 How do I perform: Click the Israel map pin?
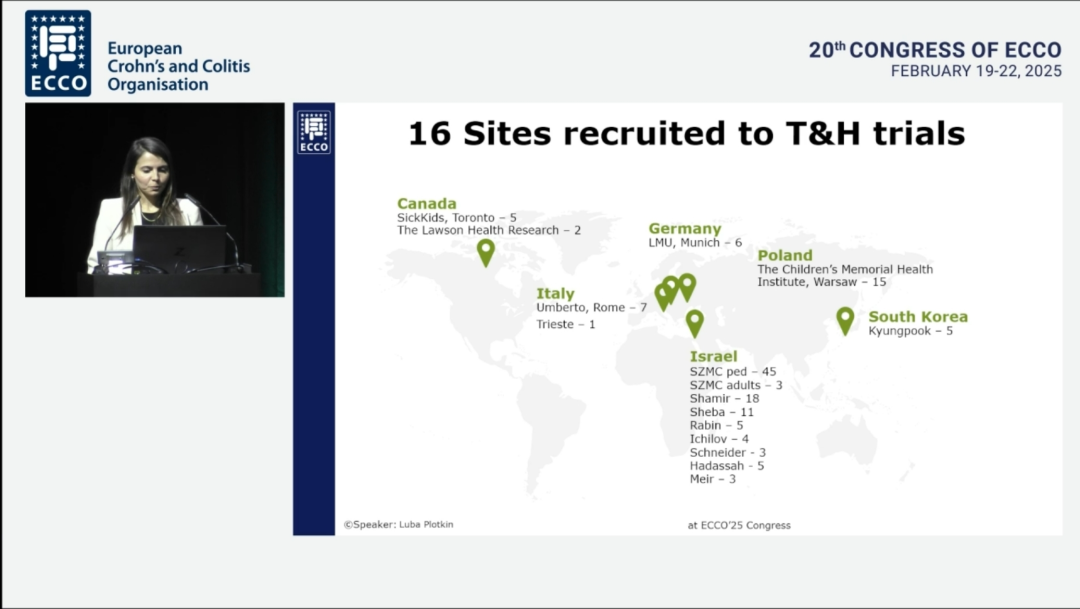click(694, 322)
